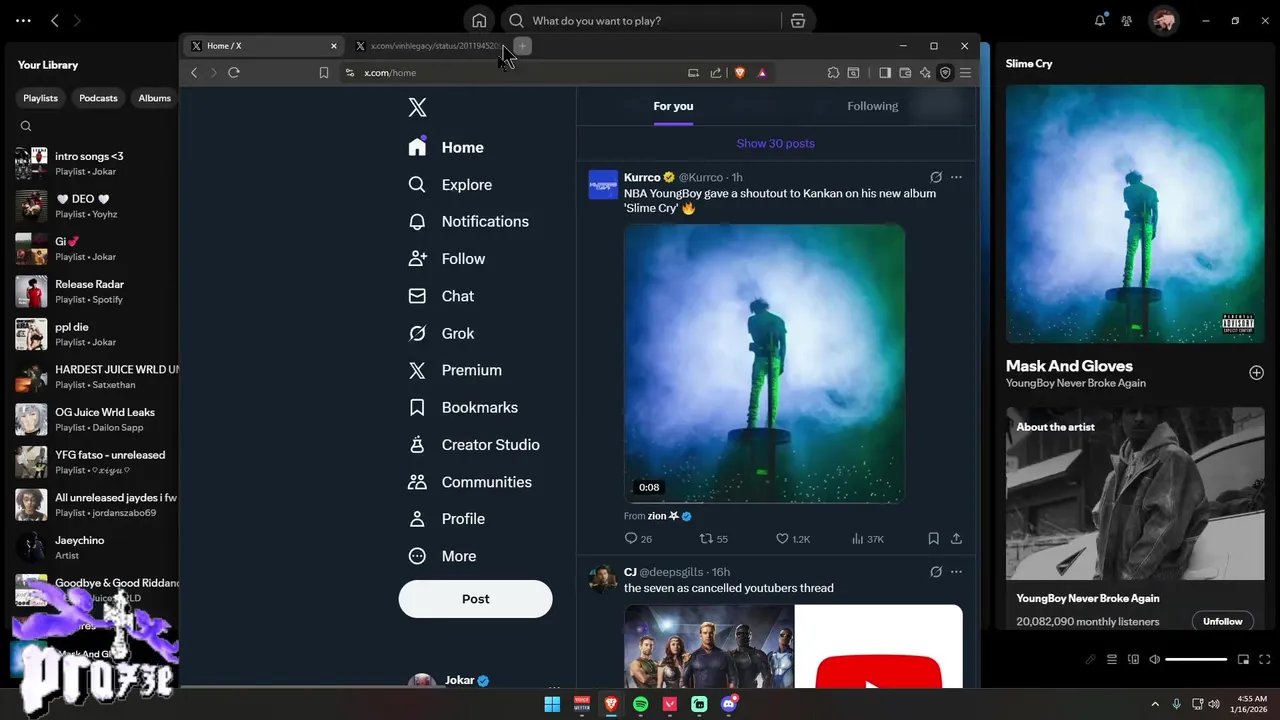The height and width of the screenshot is (720, 1280).
Task: Open Explore in X sidebar
Action: tap(450, 185)
